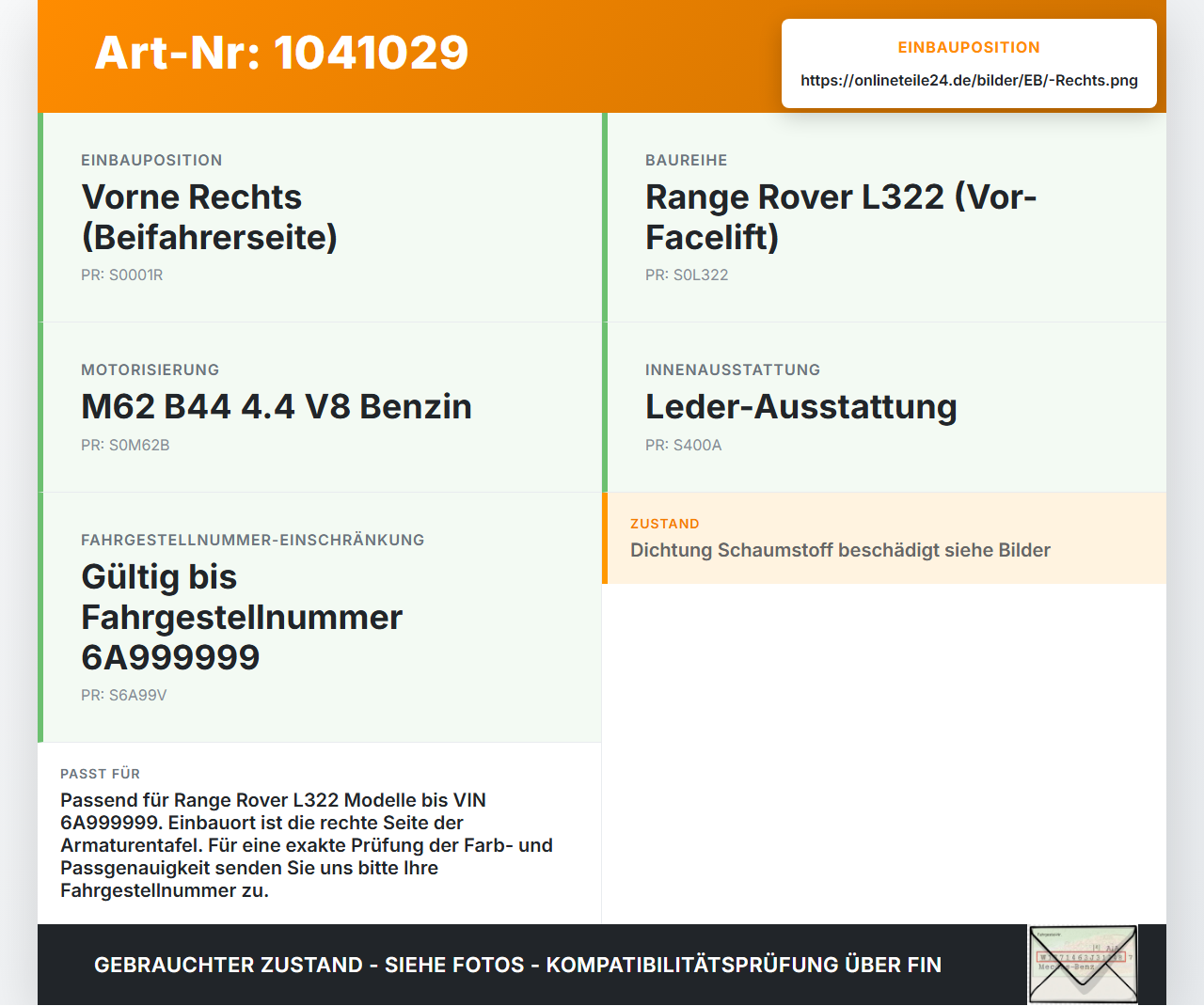Click the PR: S0L322 code

pyautogui.click(x=687, y=275)
